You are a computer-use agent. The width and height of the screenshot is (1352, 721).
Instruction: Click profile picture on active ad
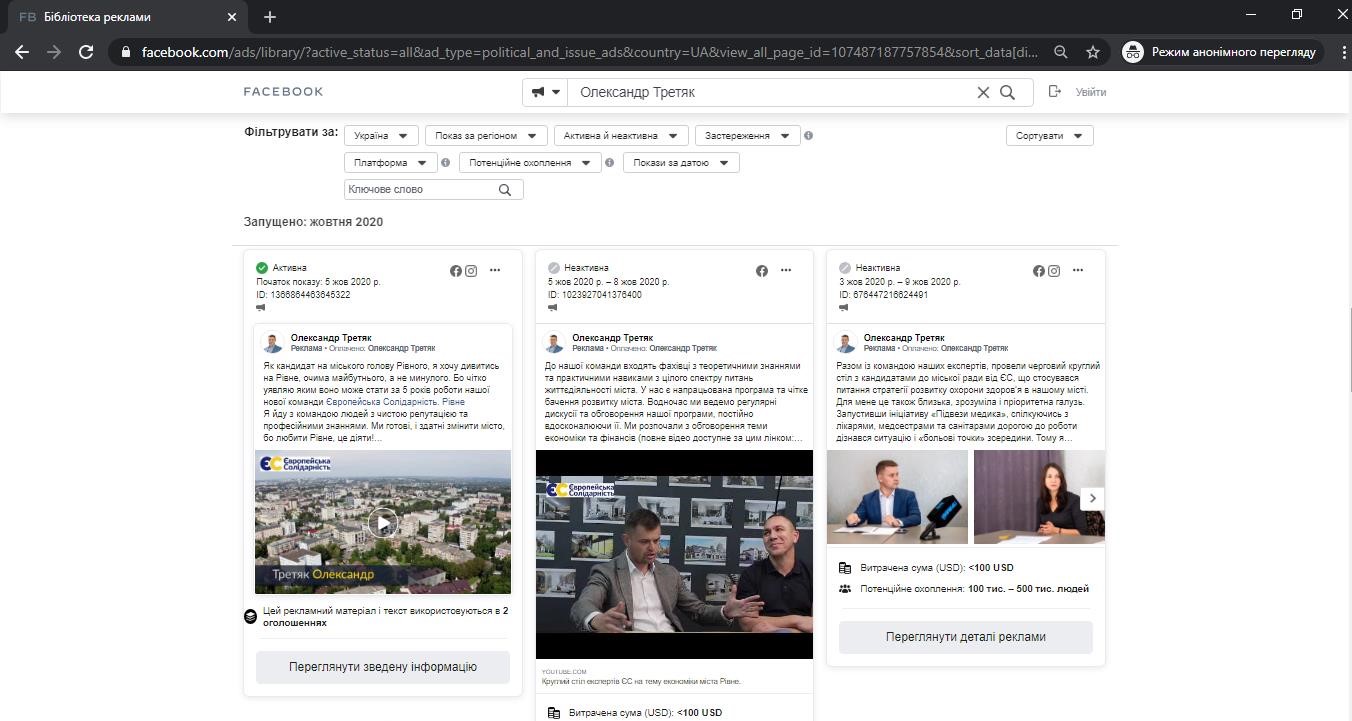272,343
